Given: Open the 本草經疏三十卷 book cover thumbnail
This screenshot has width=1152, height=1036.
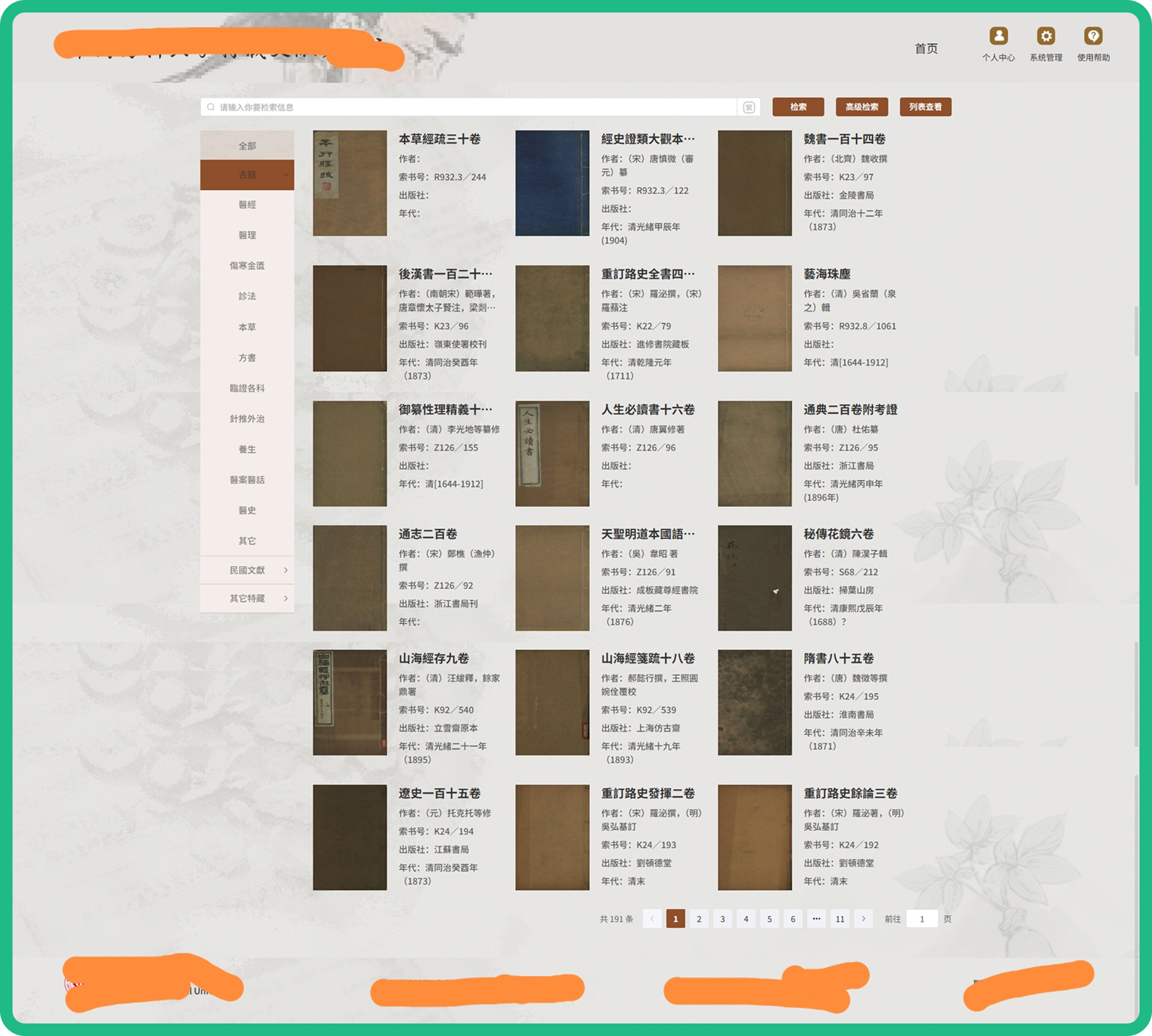Looking at the screenshot, I should pyautogui.click(x=349, y=183).
